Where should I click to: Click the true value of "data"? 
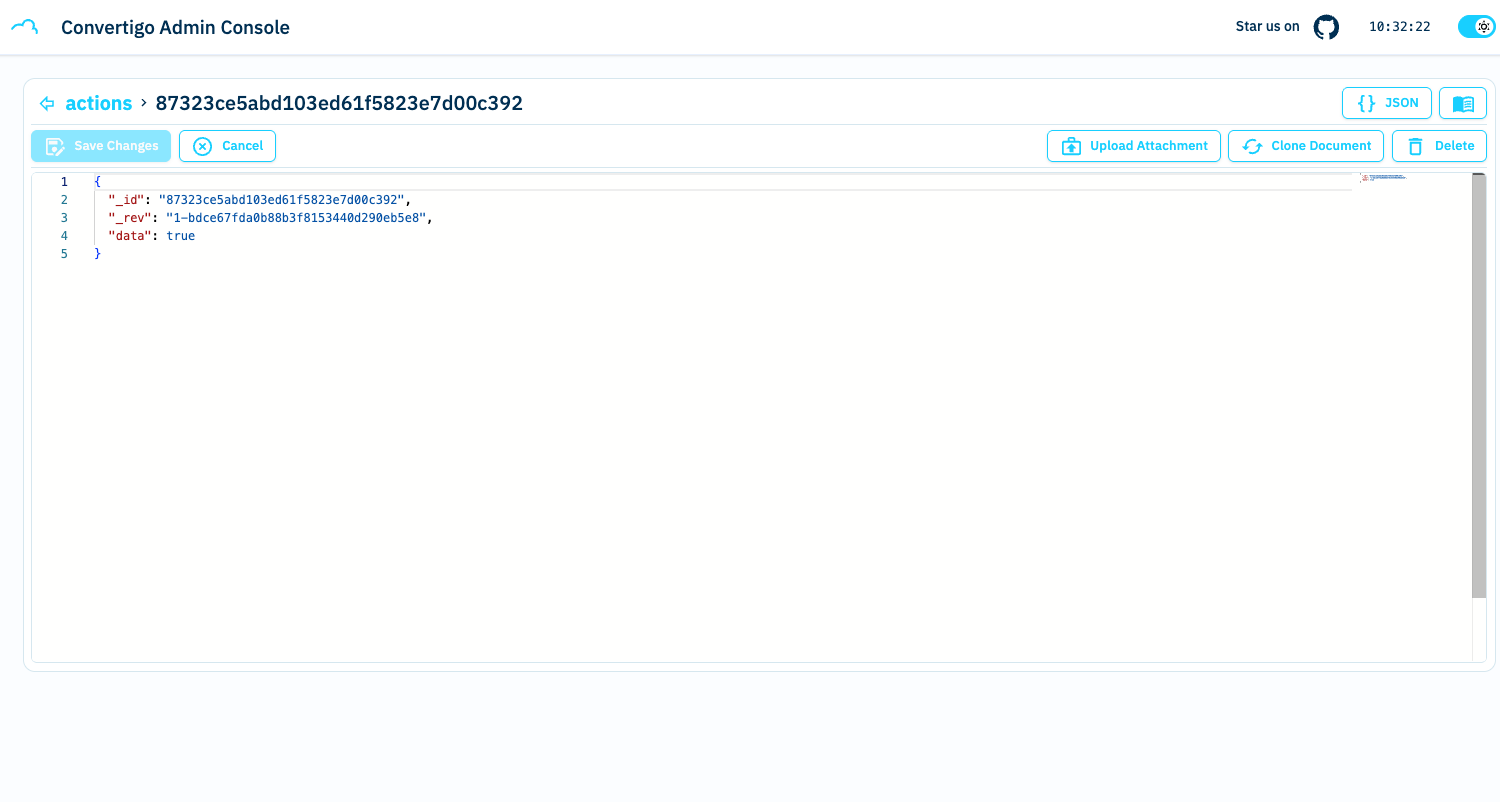[x=181, y=236]
